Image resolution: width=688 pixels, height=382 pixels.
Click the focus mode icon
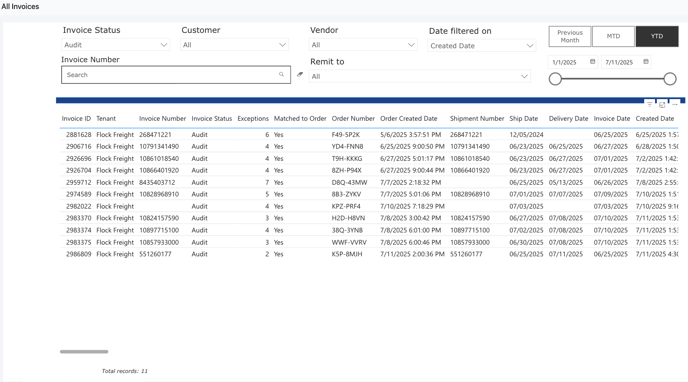point(662,104)
